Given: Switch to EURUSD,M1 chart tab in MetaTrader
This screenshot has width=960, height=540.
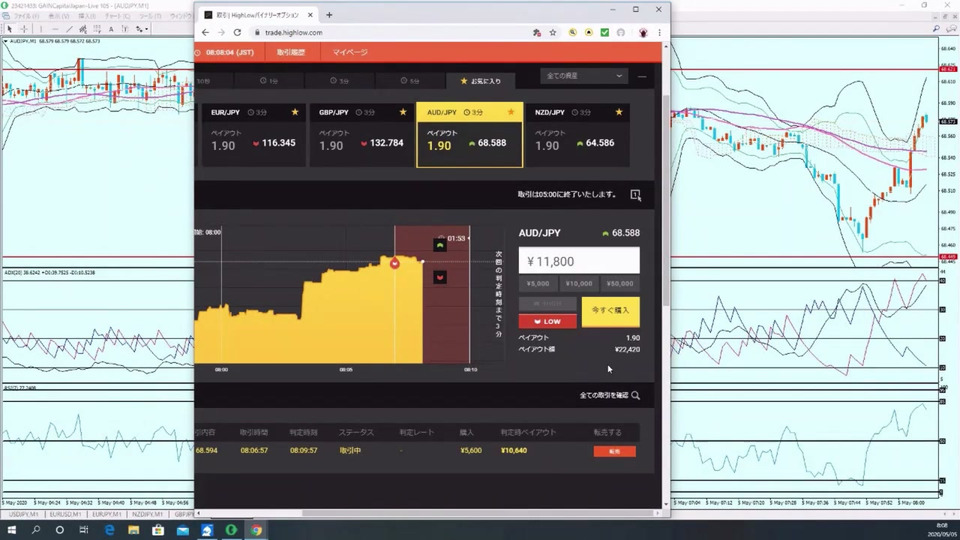Looking at the screenshot, I should coord(65,514).
